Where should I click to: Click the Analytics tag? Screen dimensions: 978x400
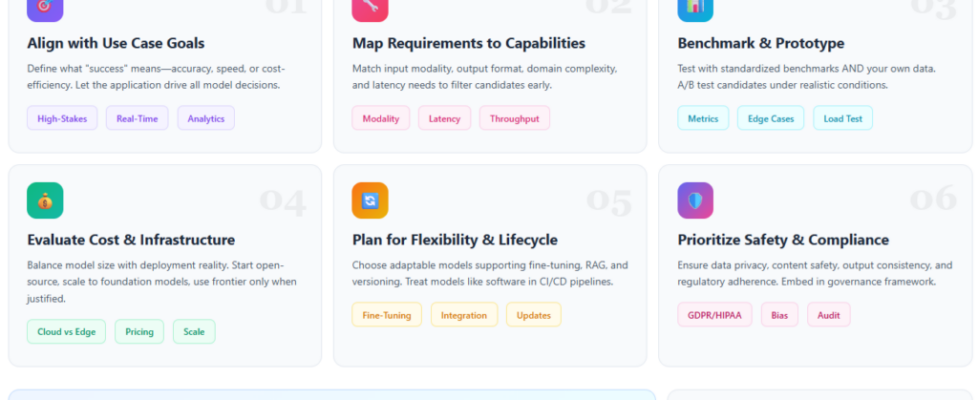[x=206, y=118]
